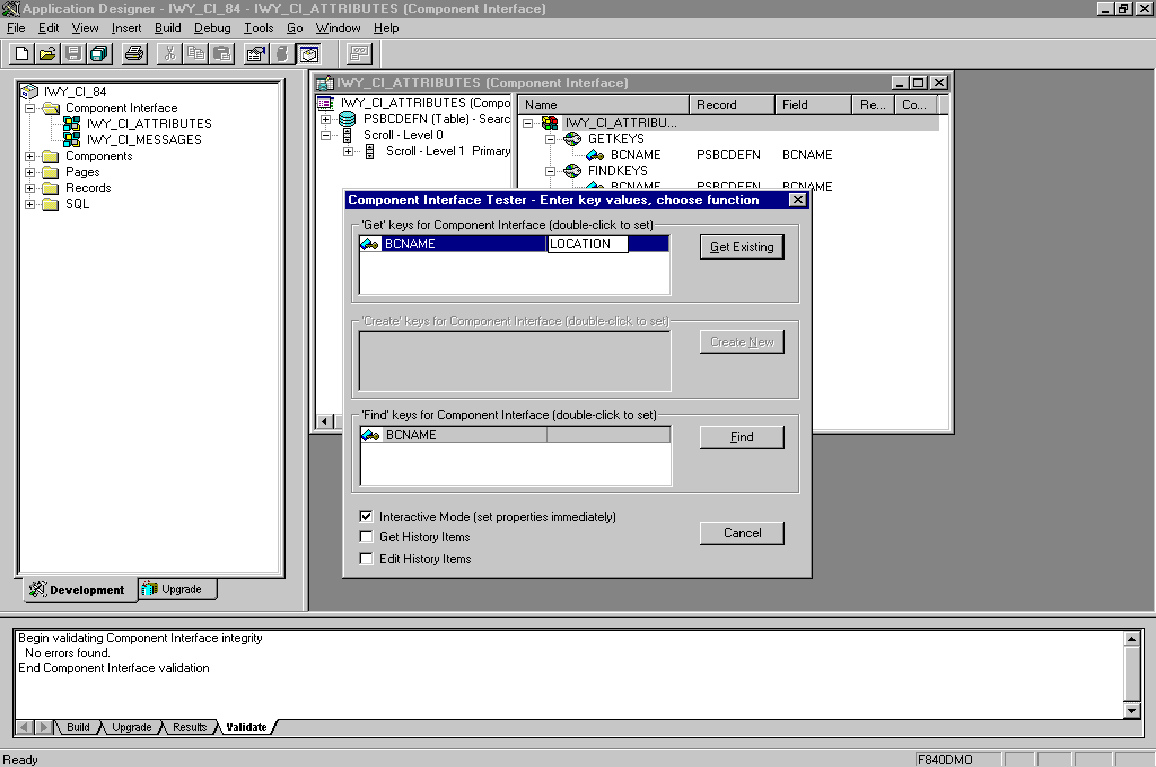The image size is (1156, 767).
Task: Click the IWY_CI_MESSAGES icon in project tree
Action: point(72,139)
